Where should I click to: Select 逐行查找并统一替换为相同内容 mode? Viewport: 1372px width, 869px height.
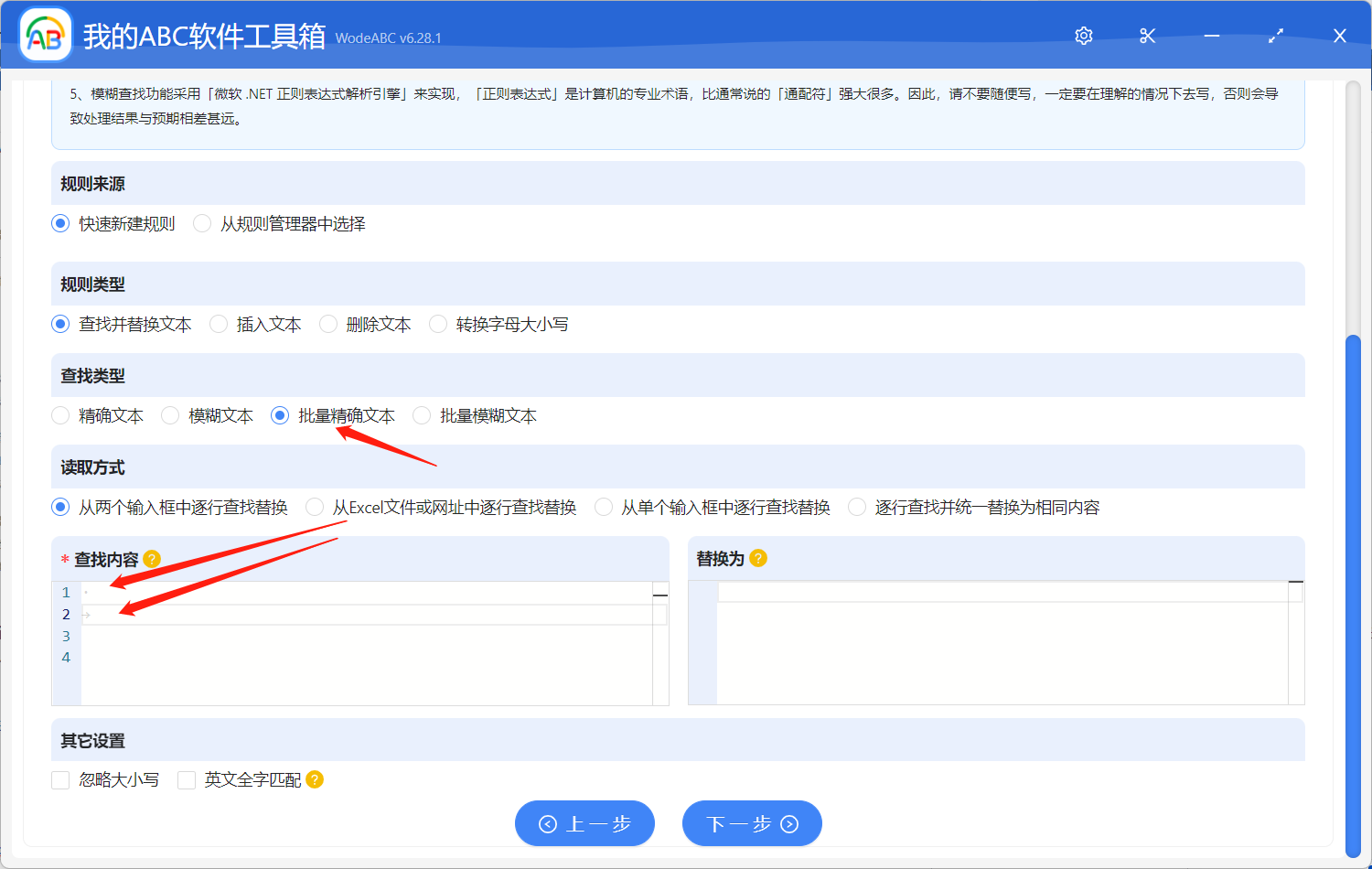coord(856,506)
